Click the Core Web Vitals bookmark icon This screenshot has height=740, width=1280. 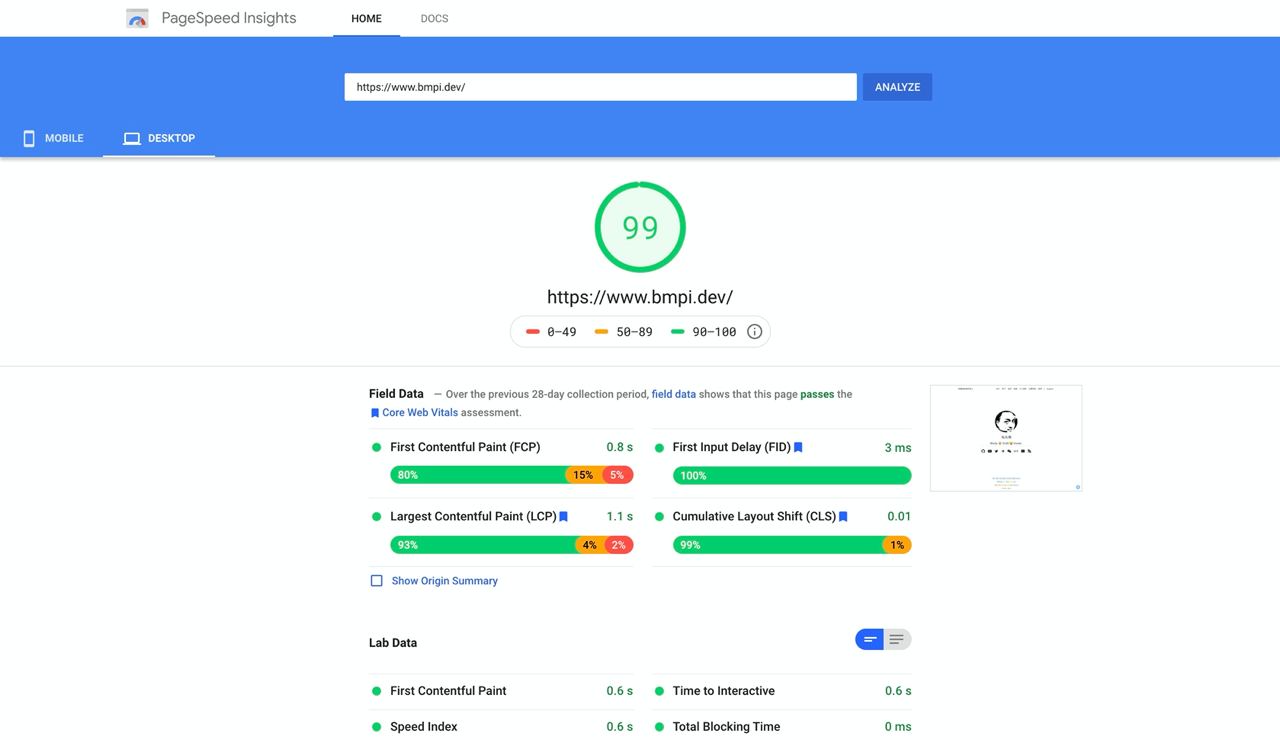click(375, 413)
